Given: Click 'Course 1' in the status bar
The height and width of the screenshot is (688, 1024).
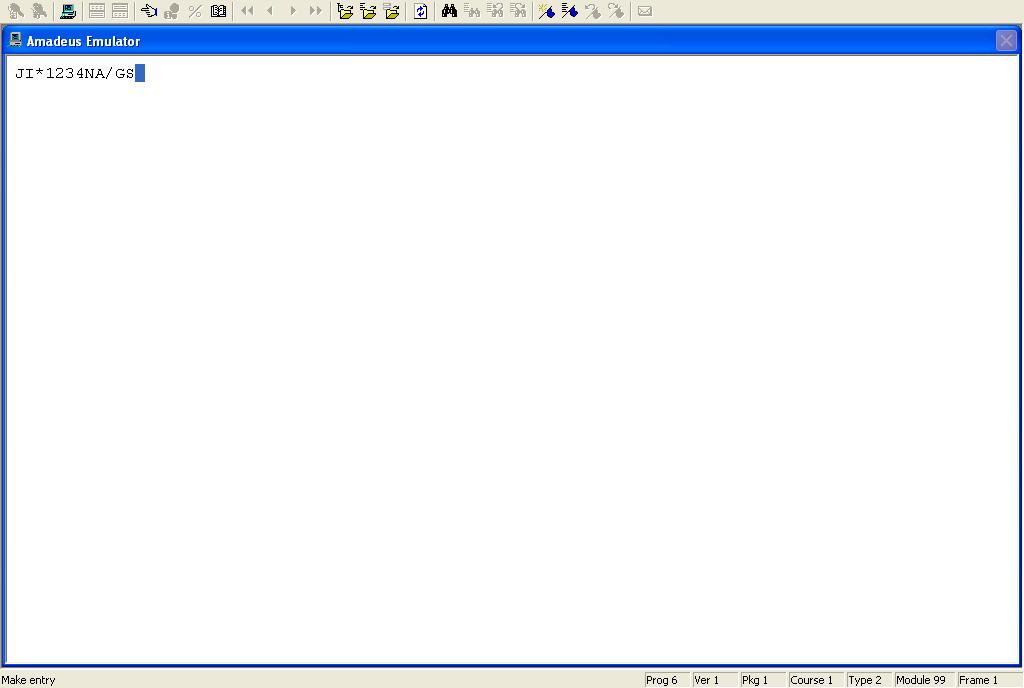Looking at the screenshot, I should click(812, 680).
